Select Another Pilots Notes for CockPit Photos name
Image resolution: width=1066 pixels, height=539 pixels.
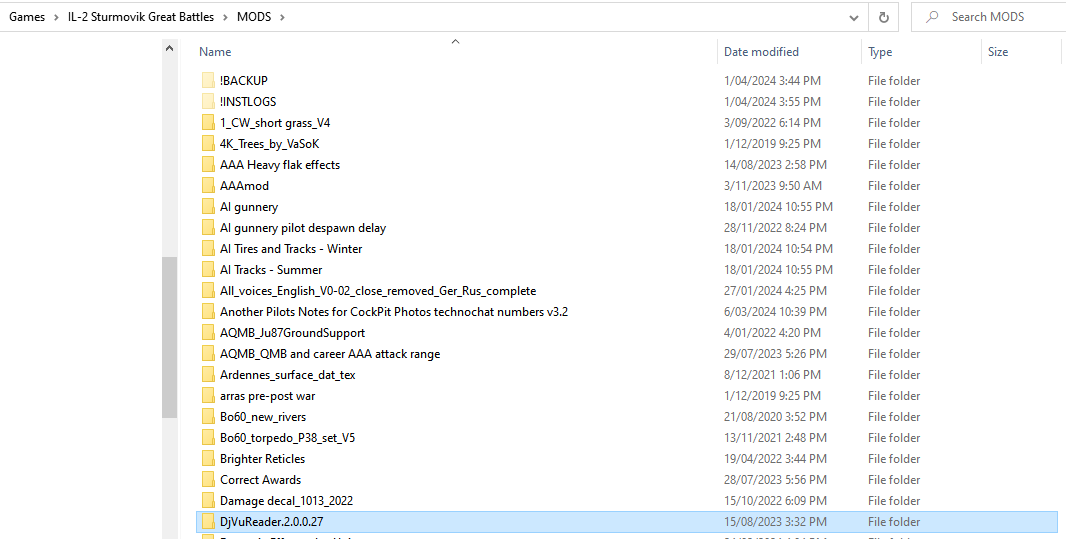(x=394, y=313)
